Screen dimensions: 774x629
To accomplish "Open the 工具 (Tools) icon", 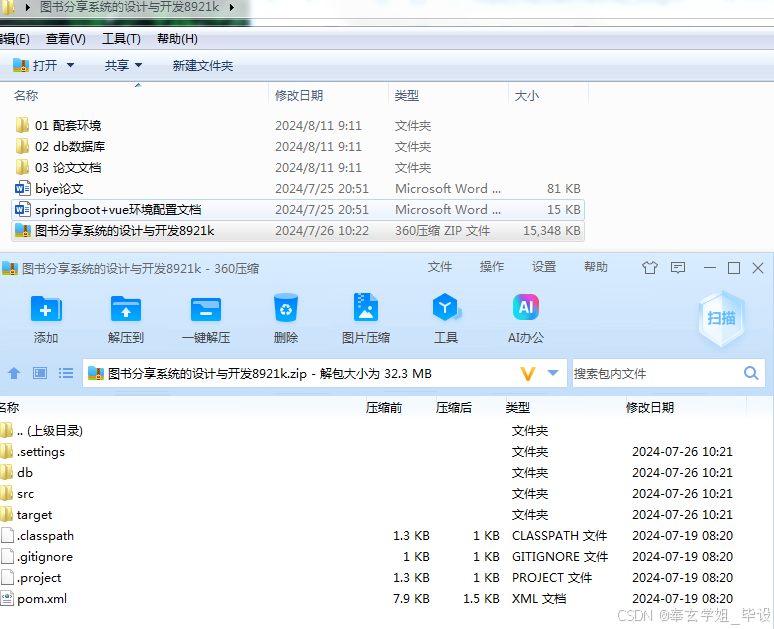I will (446, 308).
